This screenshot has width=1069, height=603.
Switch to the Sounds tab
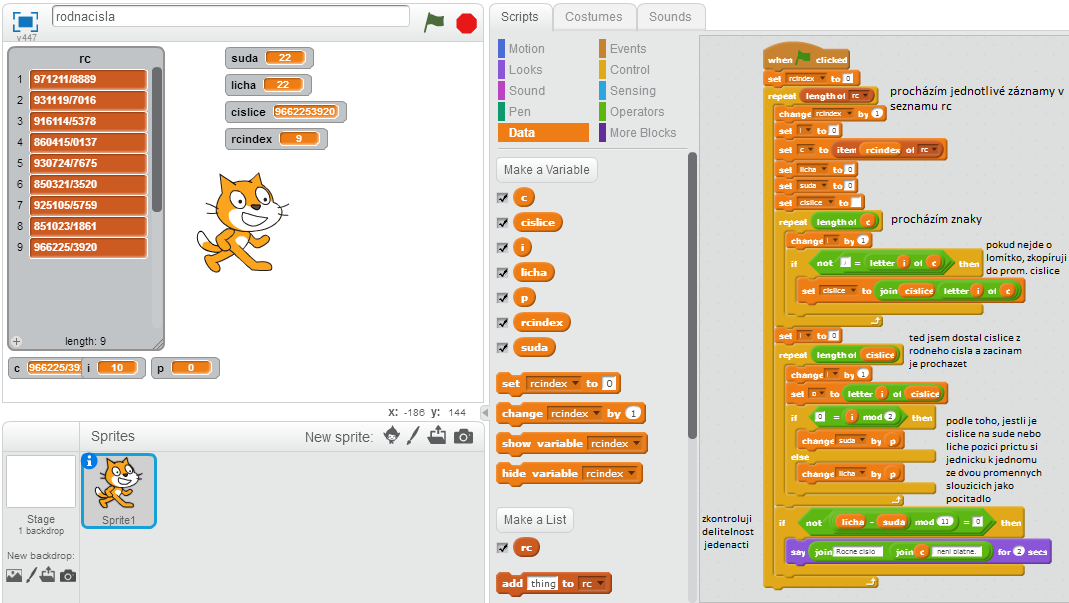pos(670,17)
